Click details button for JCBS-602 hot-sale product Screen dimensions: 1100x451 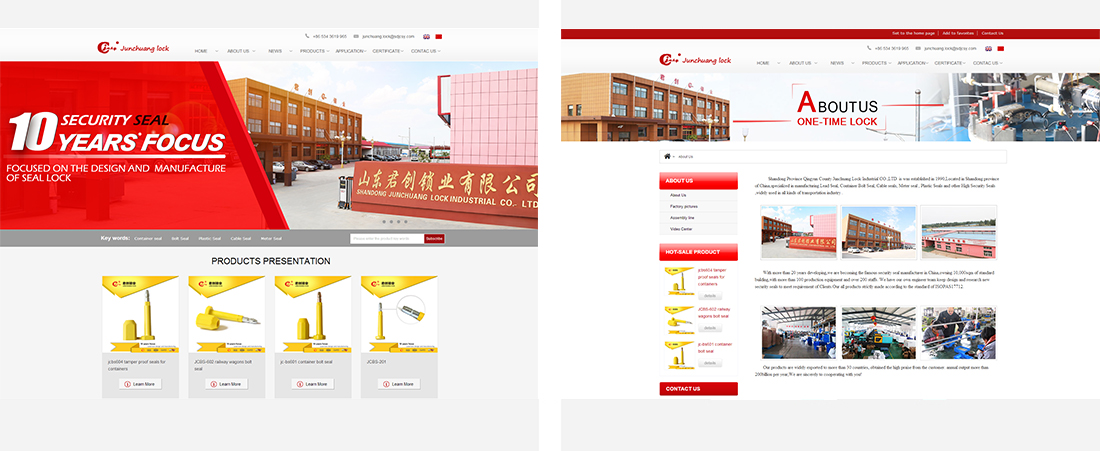pyautogui.click(x=710, y=328)
